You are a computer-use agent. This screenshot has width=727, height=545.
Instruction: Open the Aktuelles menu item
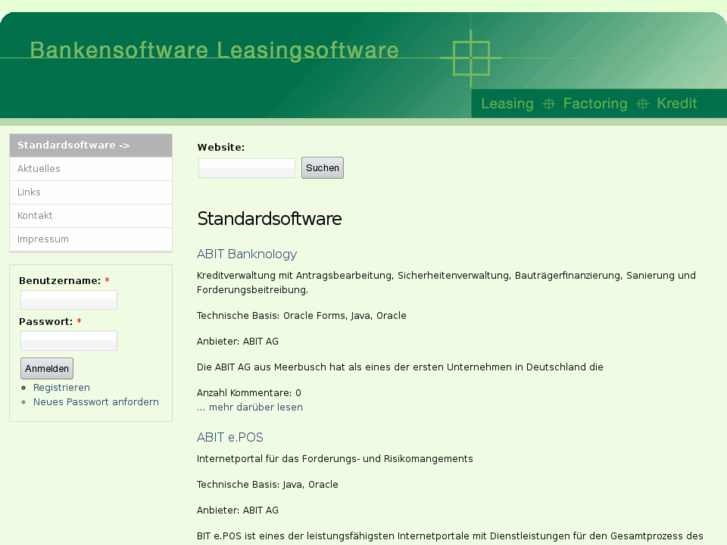[91, 169]
